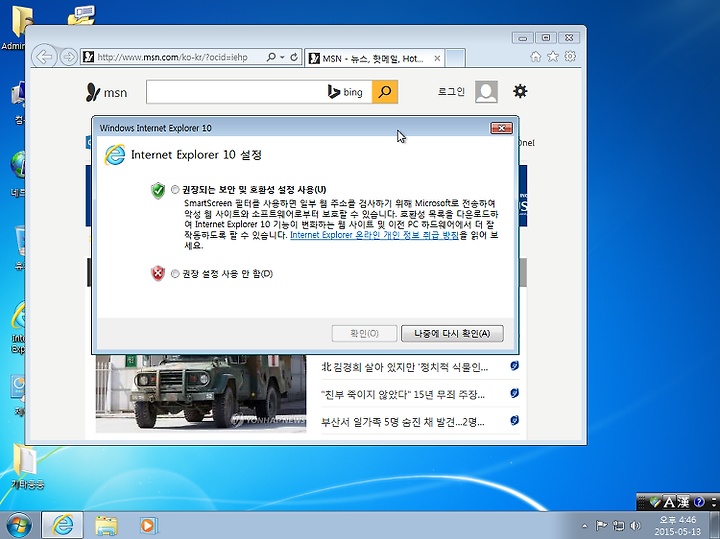The image size is (720, 539).
Task: Click the yellow bing search button
Action: (385, 92)
